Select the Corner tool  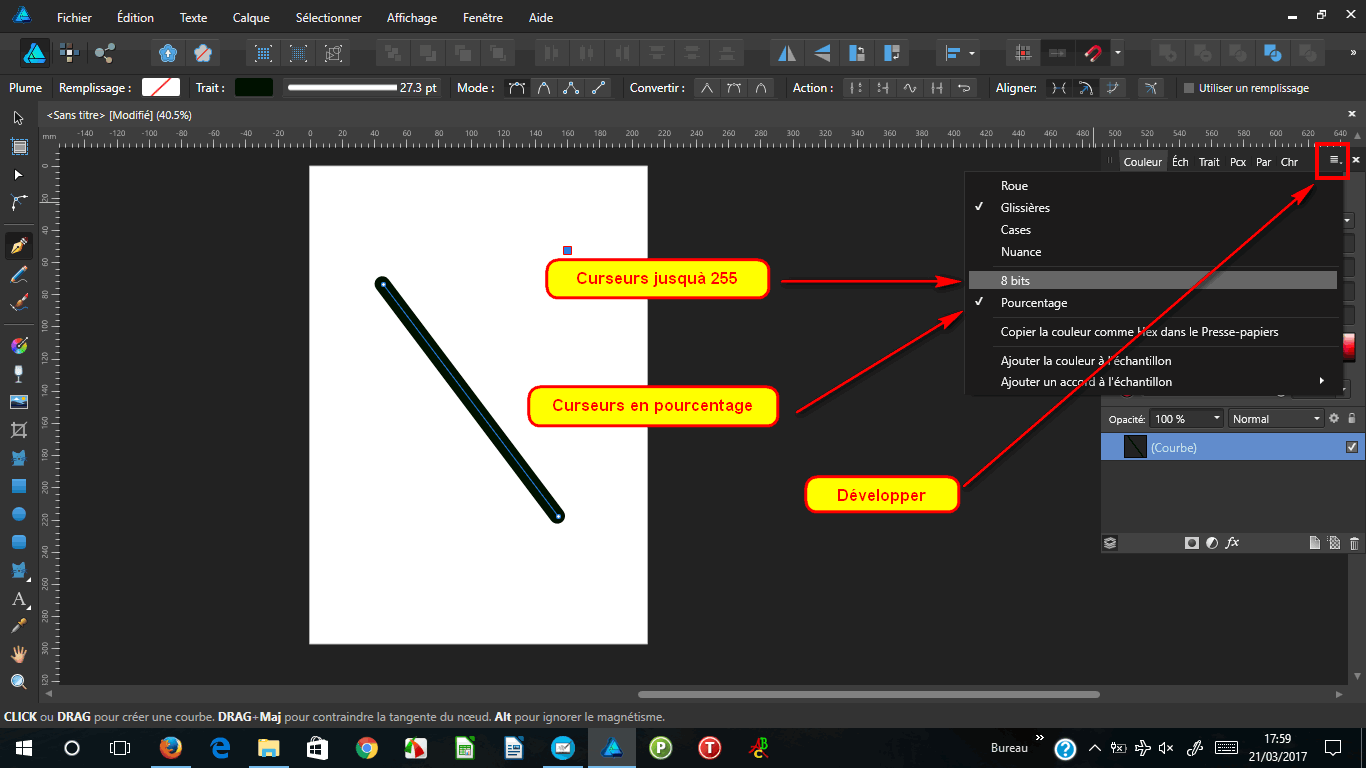click(18, 202)
